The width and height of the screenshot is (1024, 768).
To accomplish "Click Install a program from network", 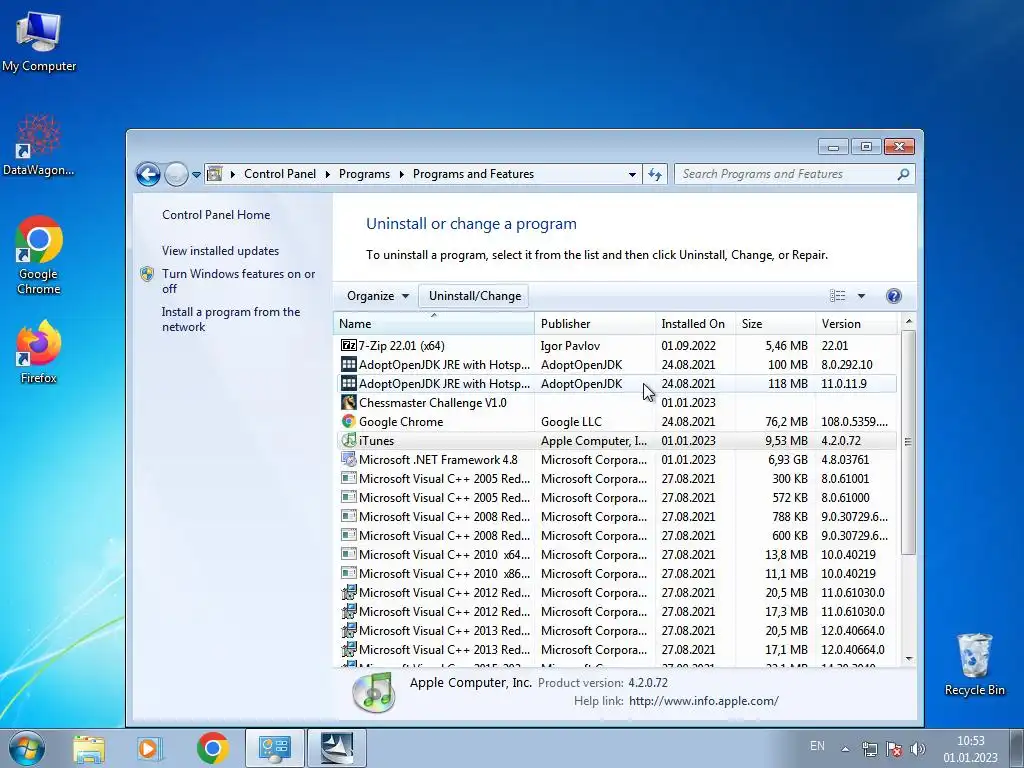I will [231, 319].
